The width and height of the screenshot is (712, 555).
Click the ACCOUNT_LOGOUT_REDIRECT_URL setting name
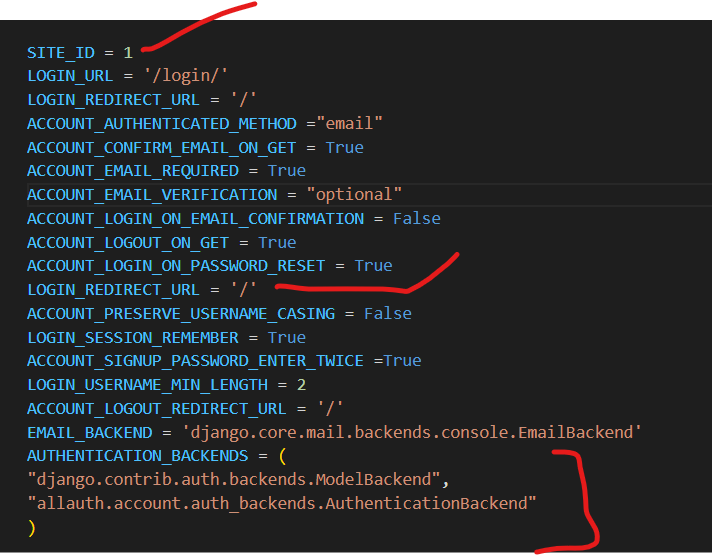157,409
